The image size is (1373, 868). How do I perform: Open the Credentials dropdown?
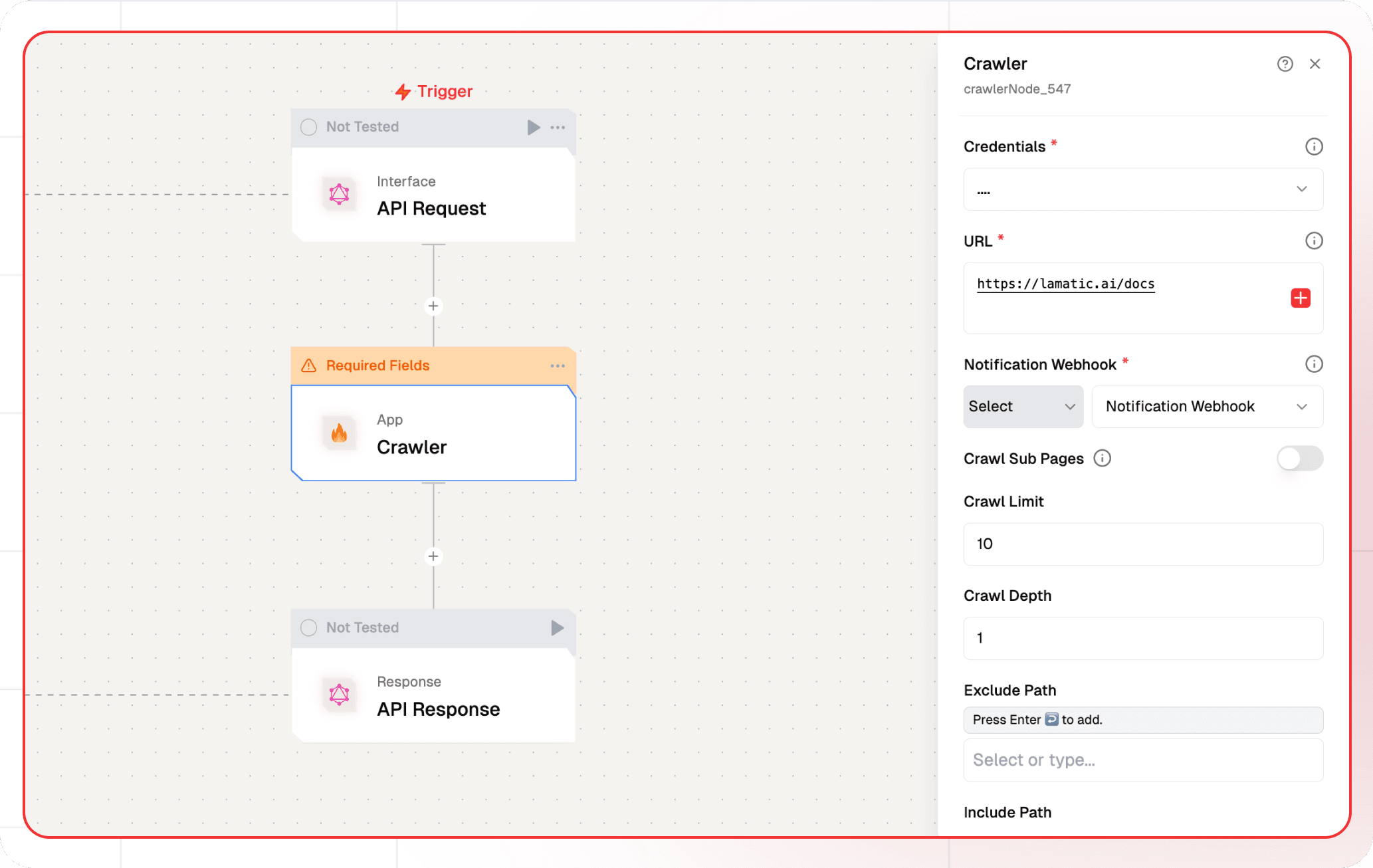point(1143,189)
